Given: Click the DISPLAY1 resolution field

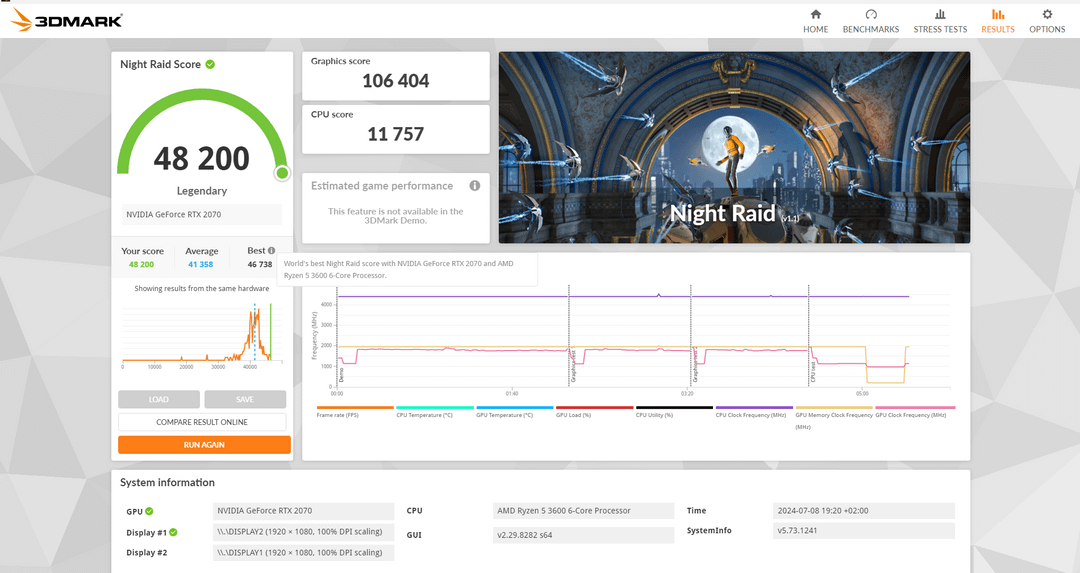Looking at the screenshot, I should (x=303, y=552).
